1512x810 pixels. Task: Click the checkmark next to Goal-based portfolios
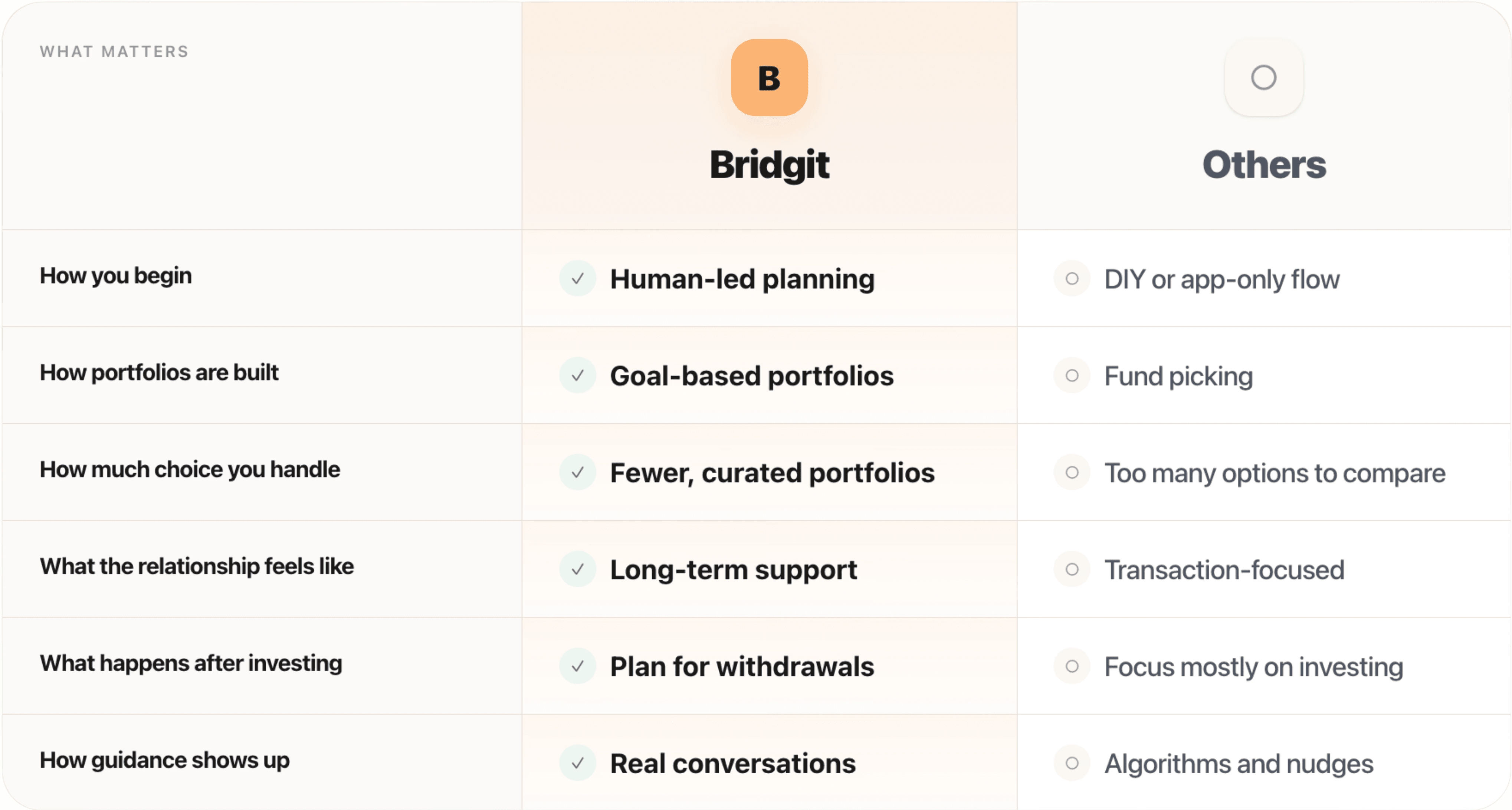tap(578, 375)
